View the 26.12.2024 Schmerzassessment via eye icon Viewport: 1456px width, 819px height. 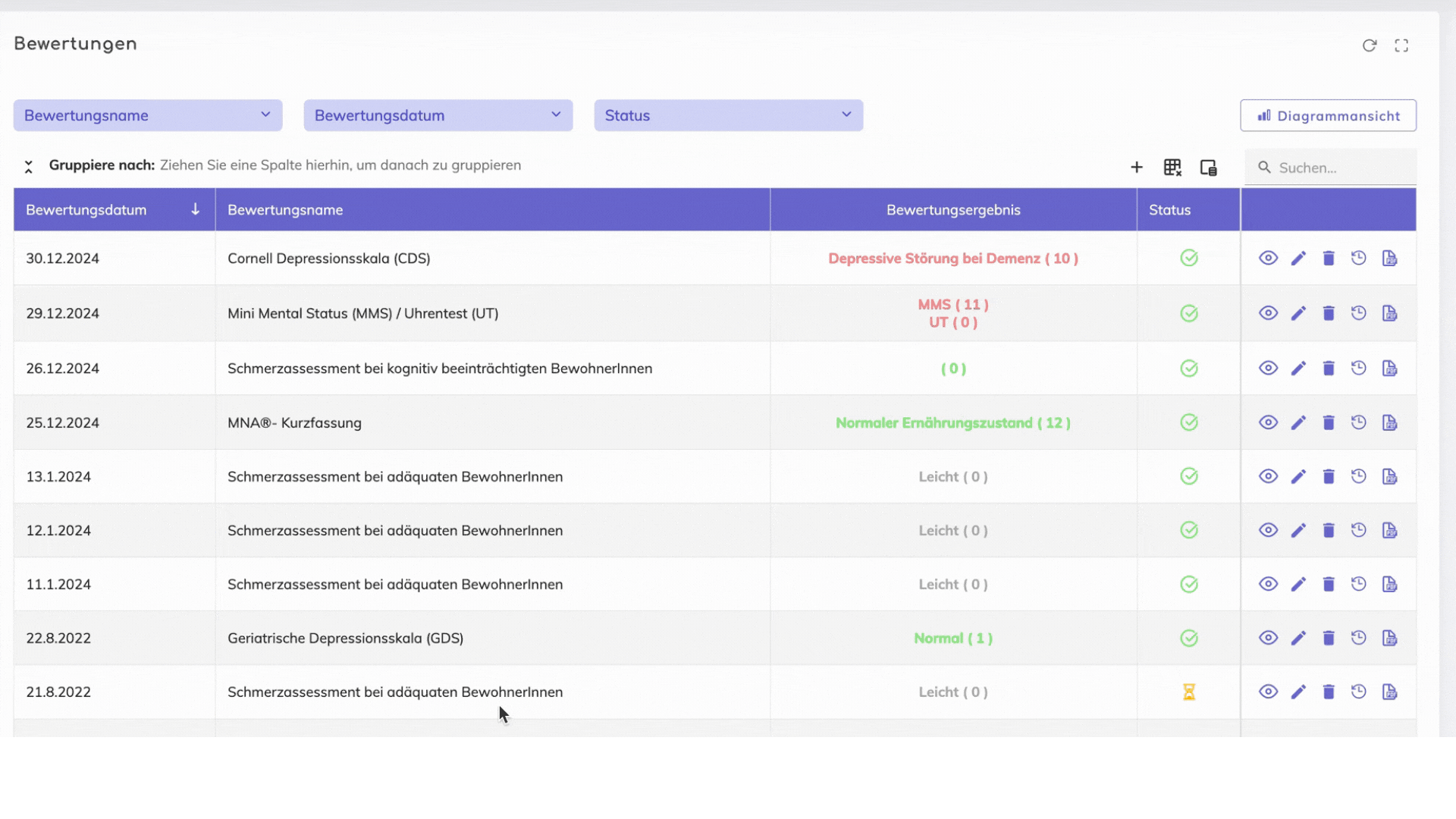(1268, 369)
